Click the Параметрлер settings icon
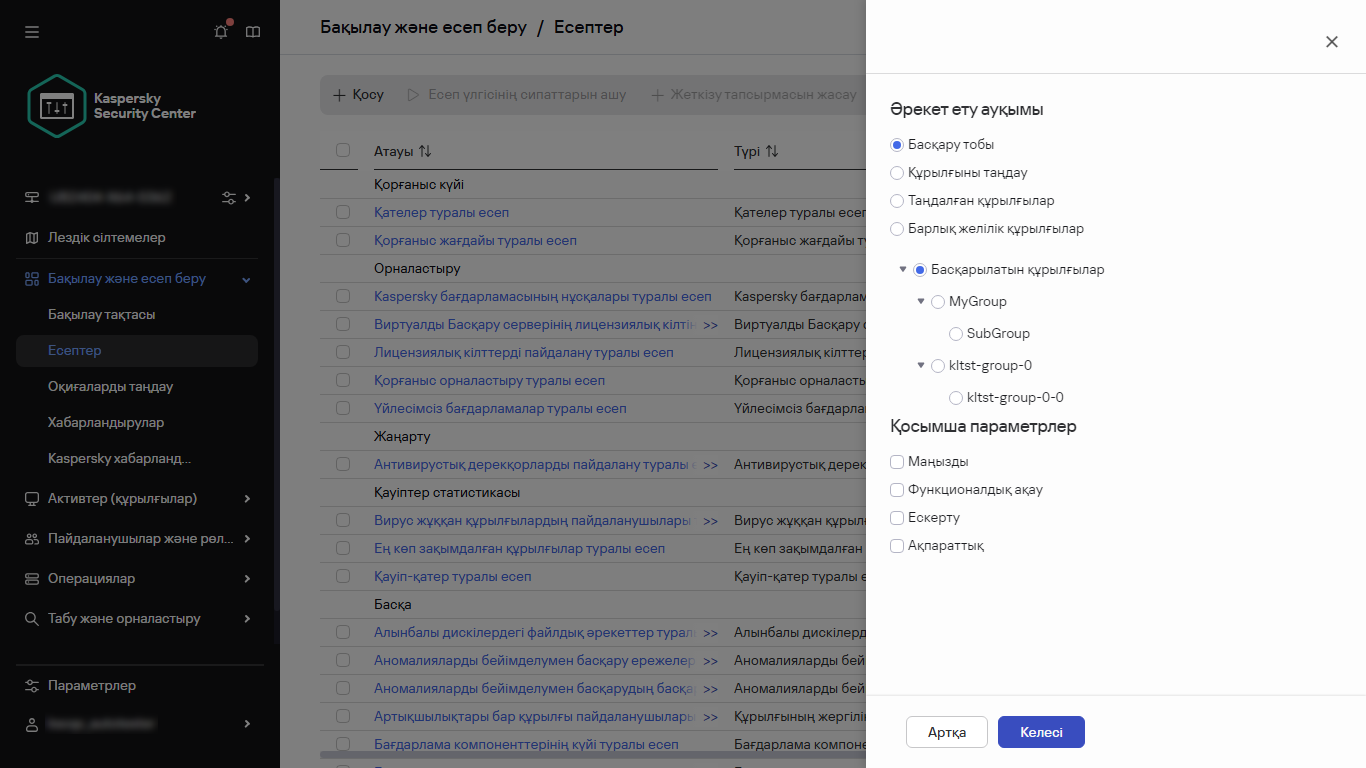The image size is (1366, 768). (x=31, y=686)
